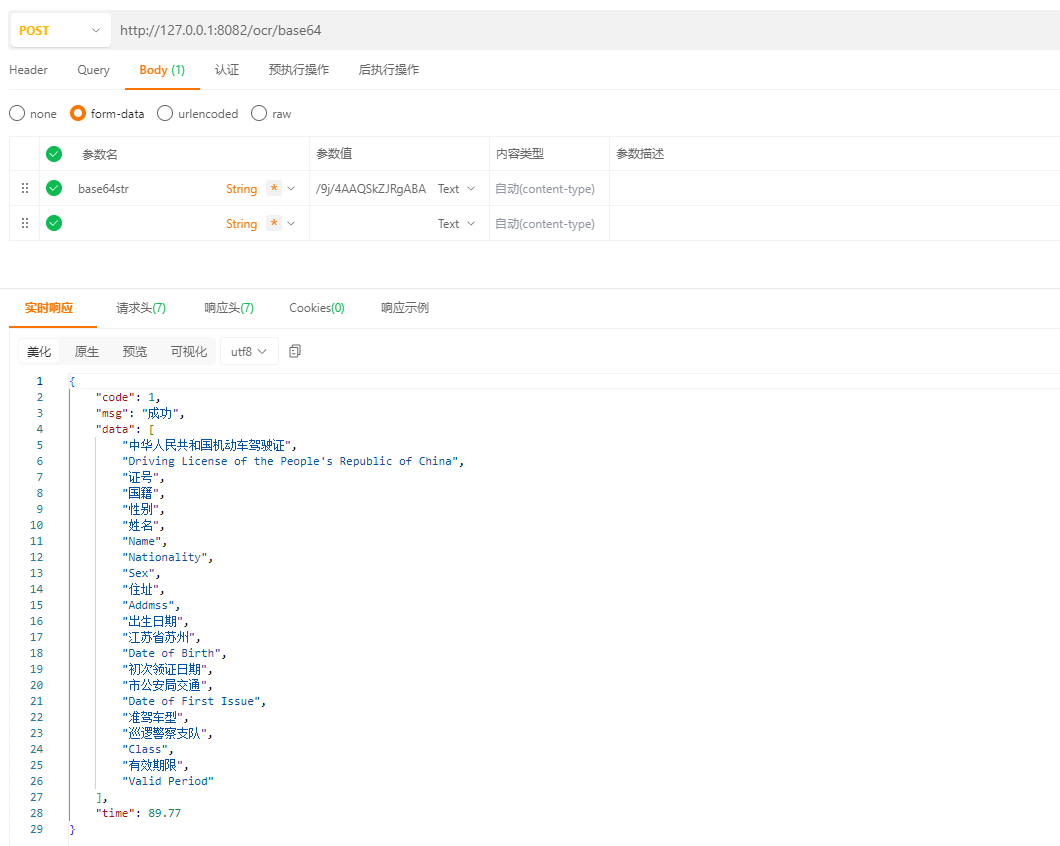The width and height of the screenshot is (1060, 846).
Task: Click the drag handle on the empty parameter row
Action: 24,223
